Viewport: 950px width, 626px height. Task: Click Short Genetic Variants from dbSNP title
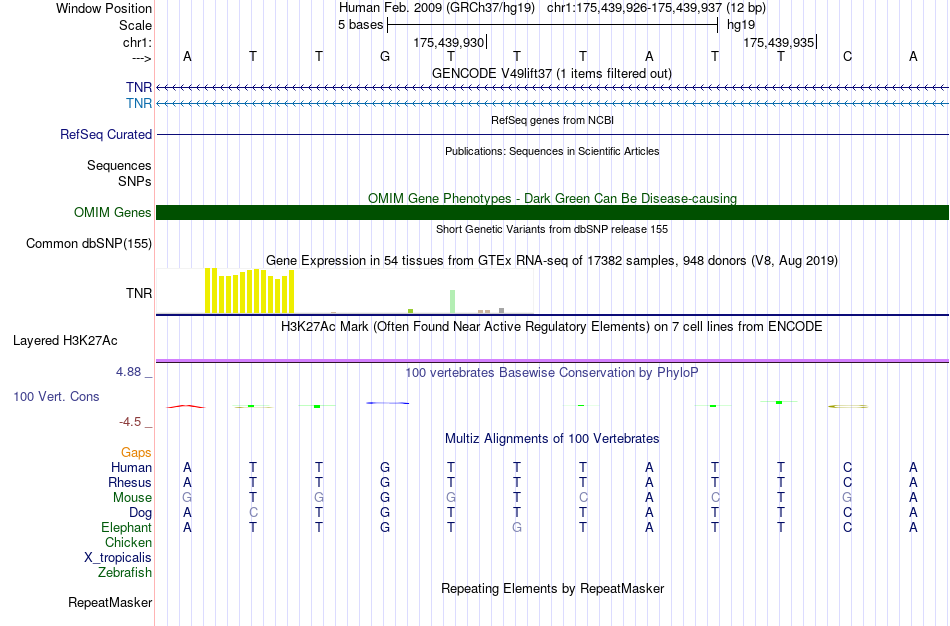[552, 229]
